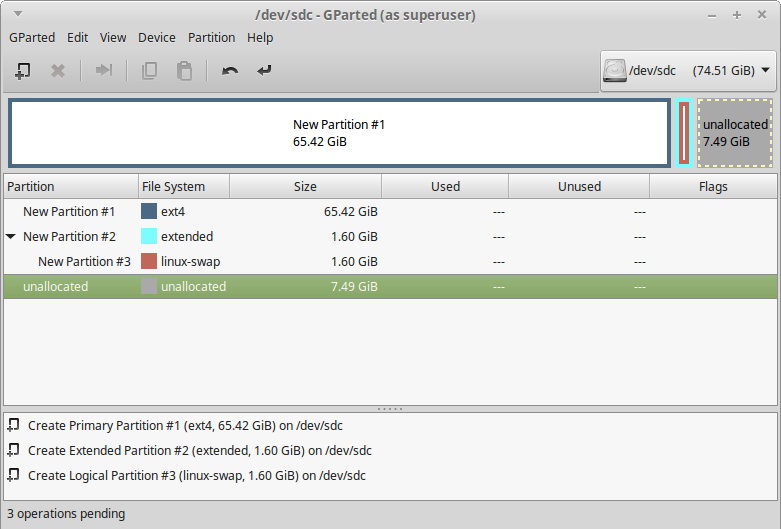Viewport: 781px width, 529px height.
Task: Select the New Partition #2 table row
Action: (x=390, y=236)
